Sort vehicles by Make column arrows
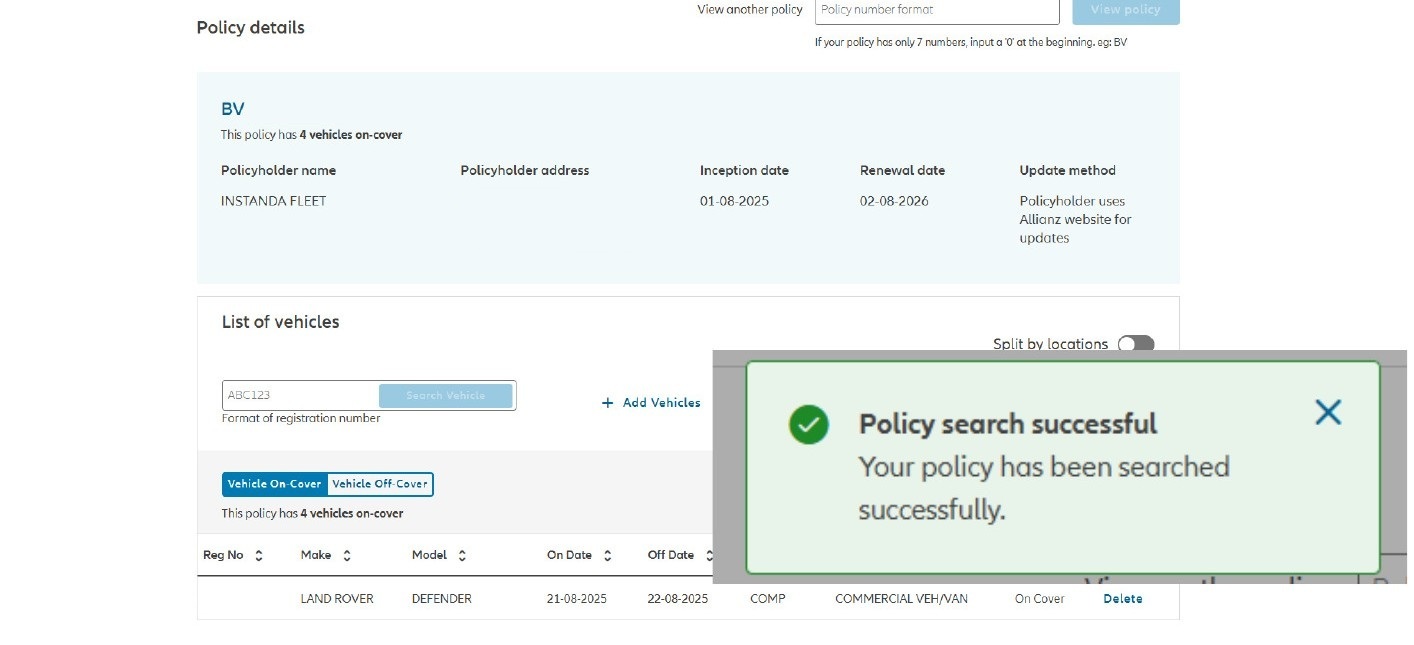The image size is (1414, 645). 347,556
